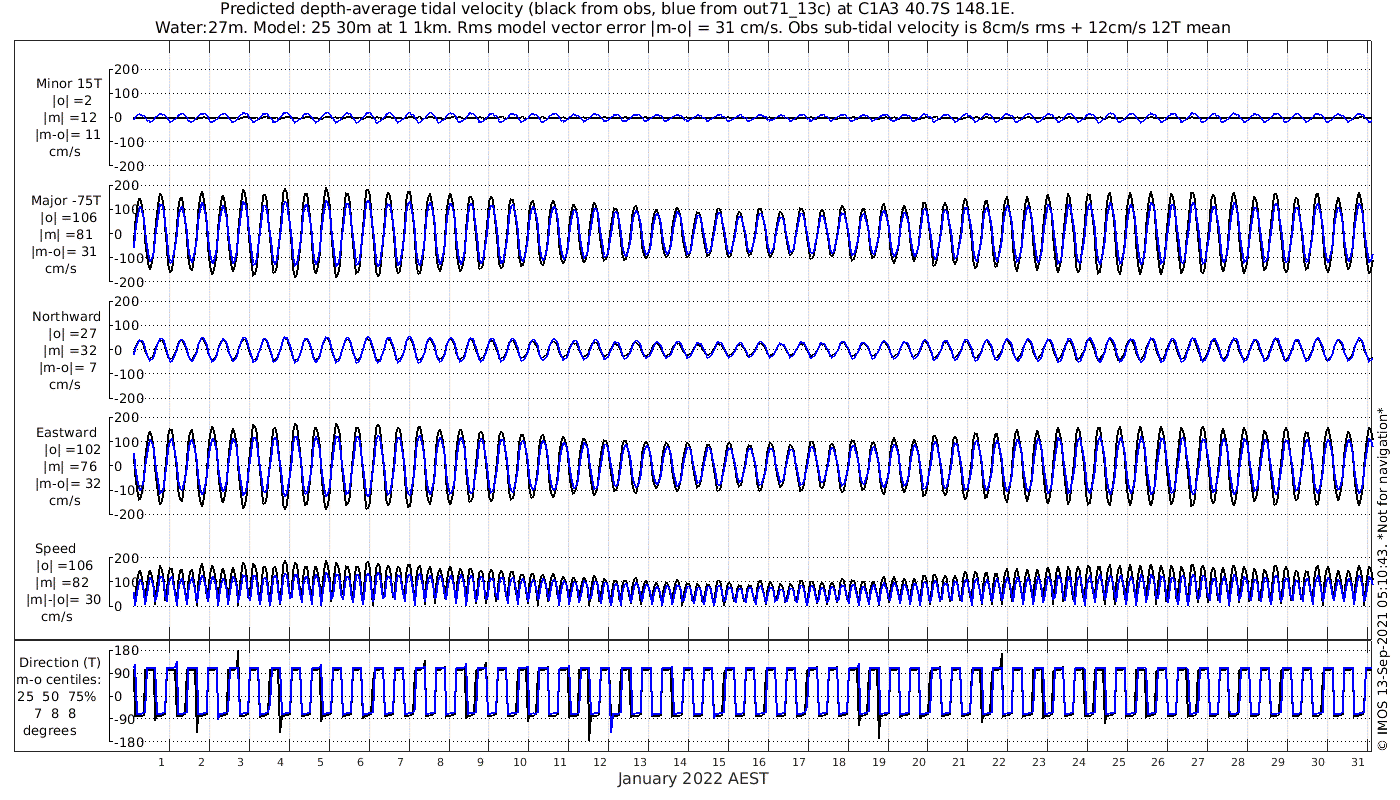Click '|m-o|= 31' in the Major panel

point(66,252)
